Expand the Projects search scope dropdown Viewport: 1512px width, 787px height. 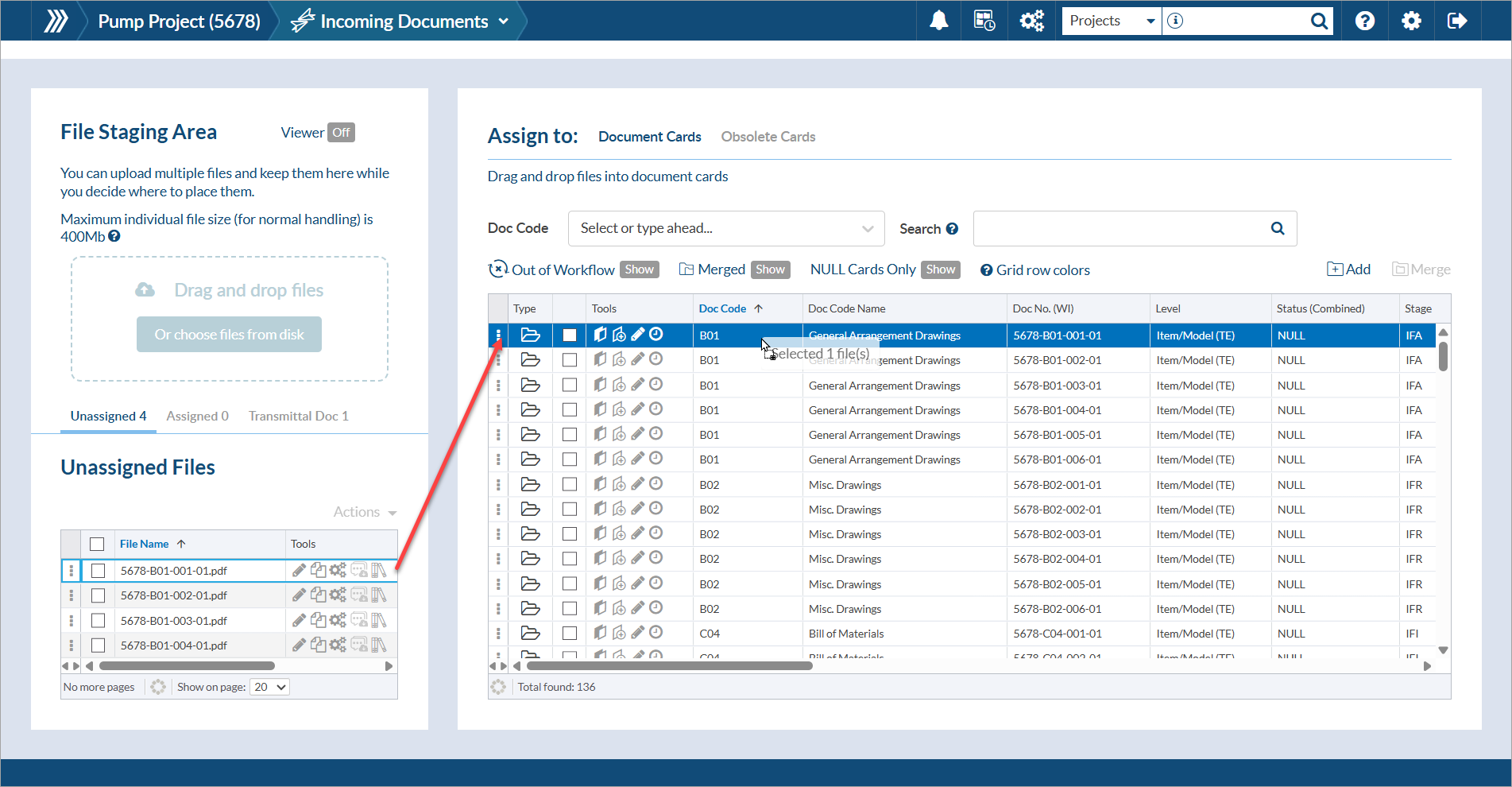tap(1111, 21)
